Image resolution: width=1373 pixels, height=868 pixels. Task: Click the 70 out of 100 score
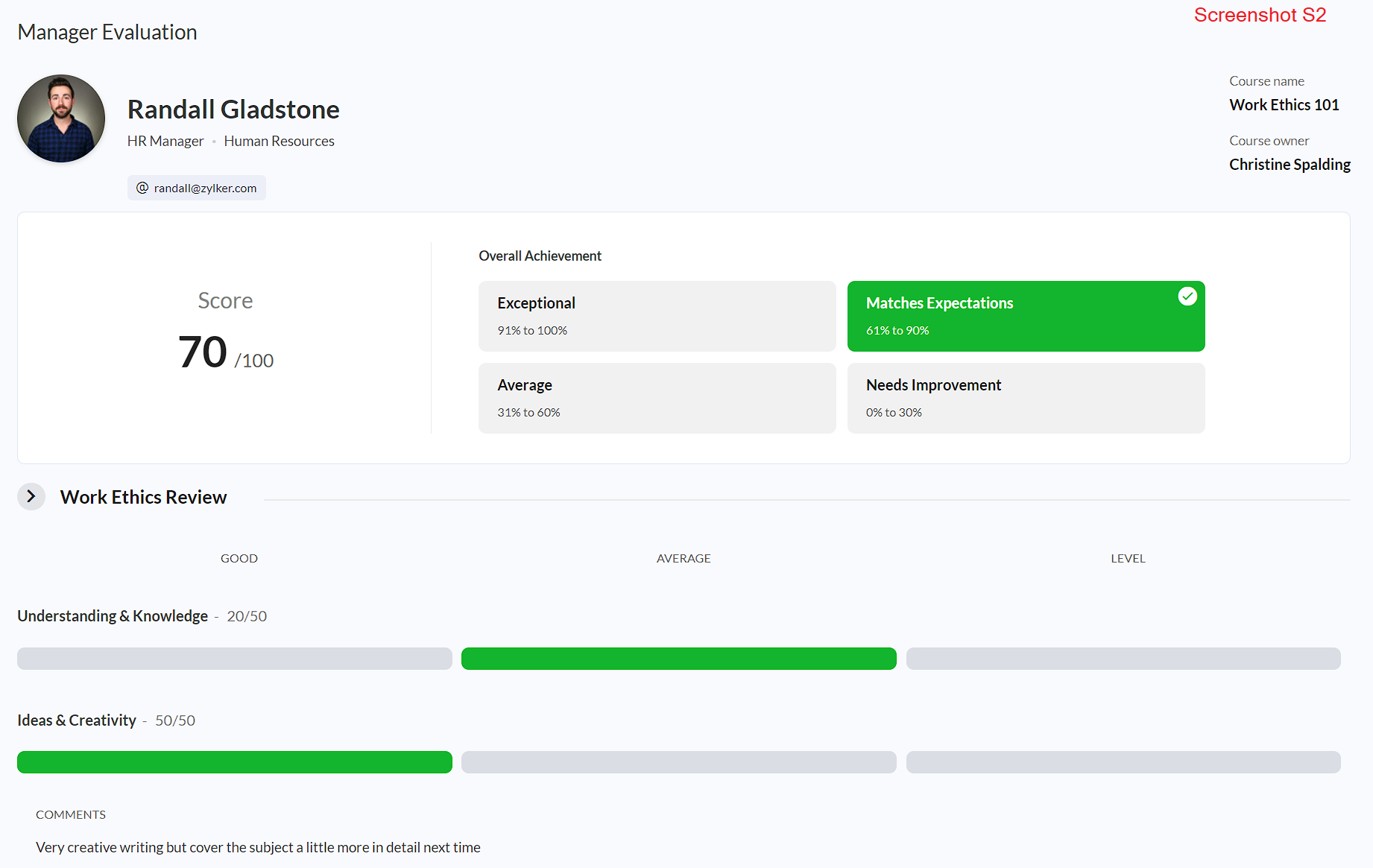tap(226, 352)
